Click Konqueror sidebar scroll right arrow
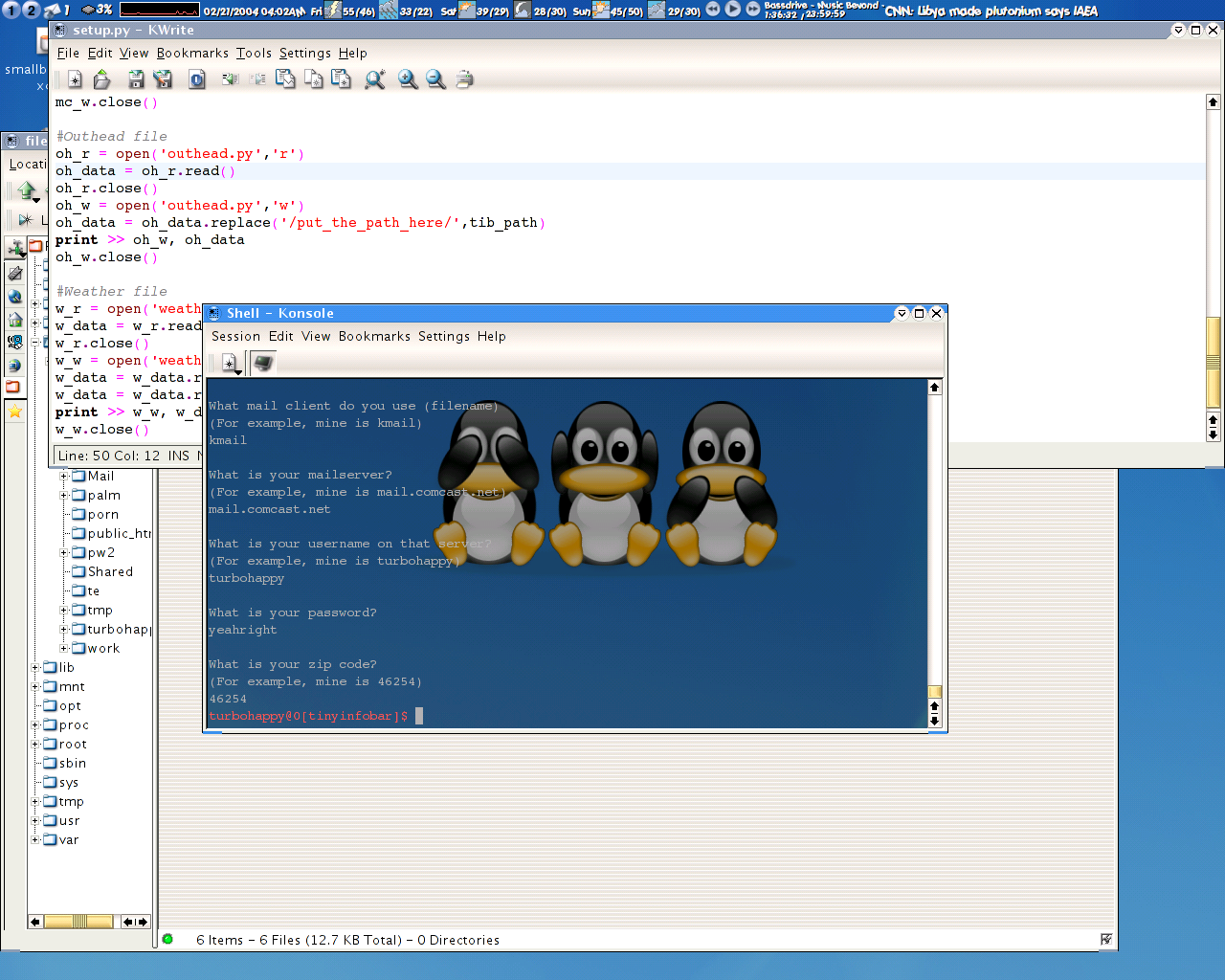Image resolution: width=1225 pixels, height=980 pixels. pyautogui.click(x=143, y=922)
